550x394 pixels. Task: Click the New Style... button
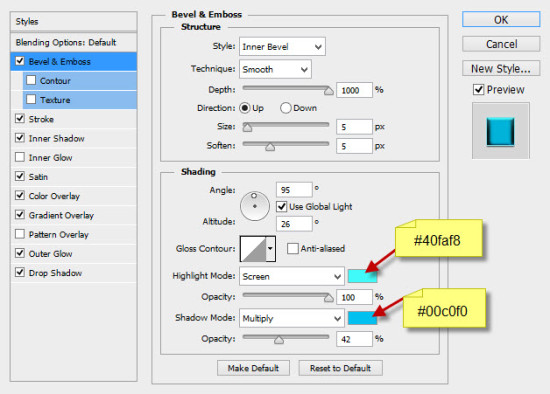(501, 68)
